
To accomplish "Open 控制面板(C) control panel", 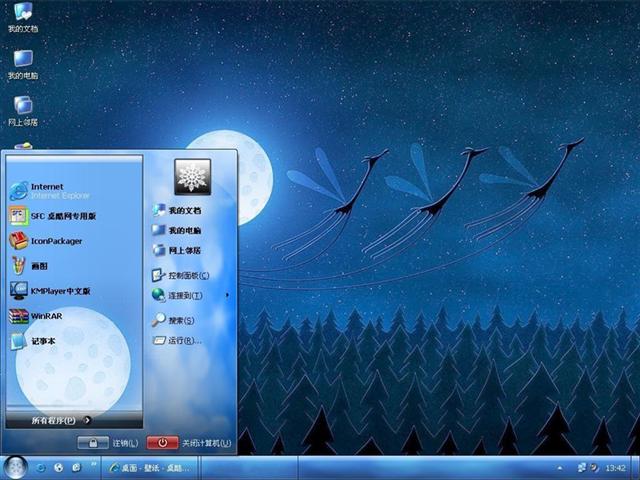I will coord(180,276).
